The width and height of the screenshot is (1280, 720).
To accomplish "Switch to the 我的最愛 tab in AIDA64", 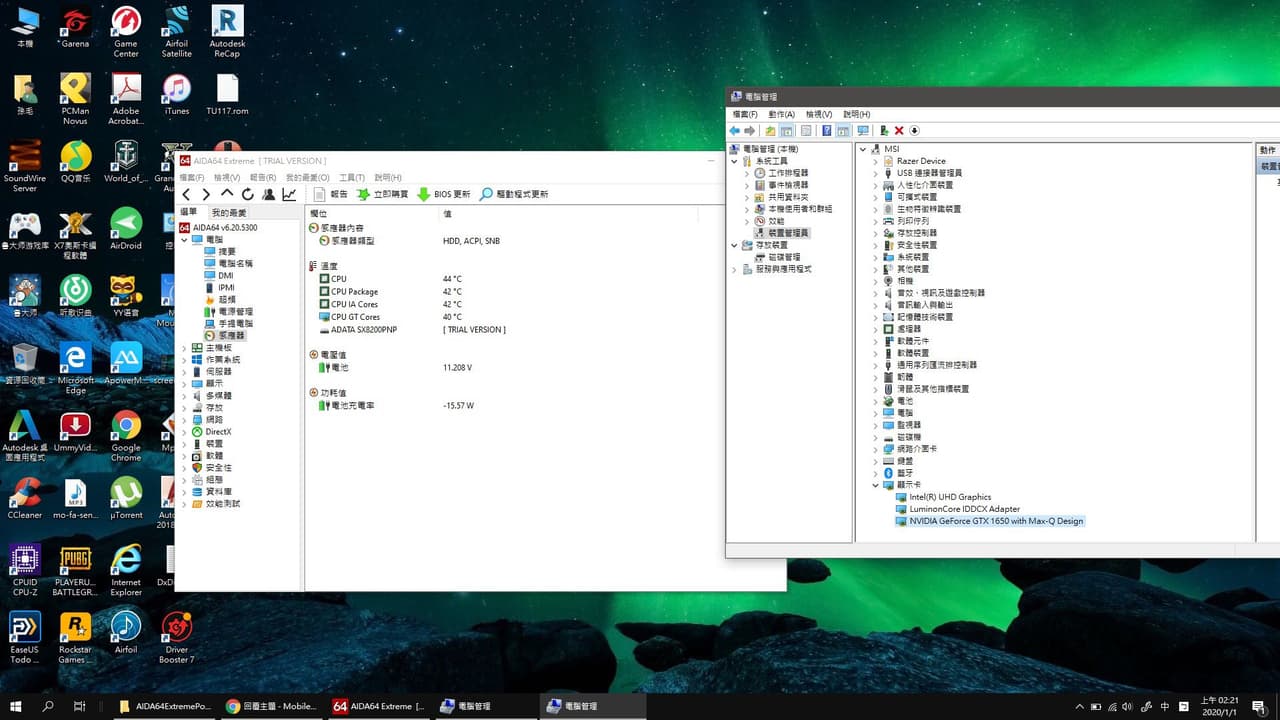I will 229,213.
